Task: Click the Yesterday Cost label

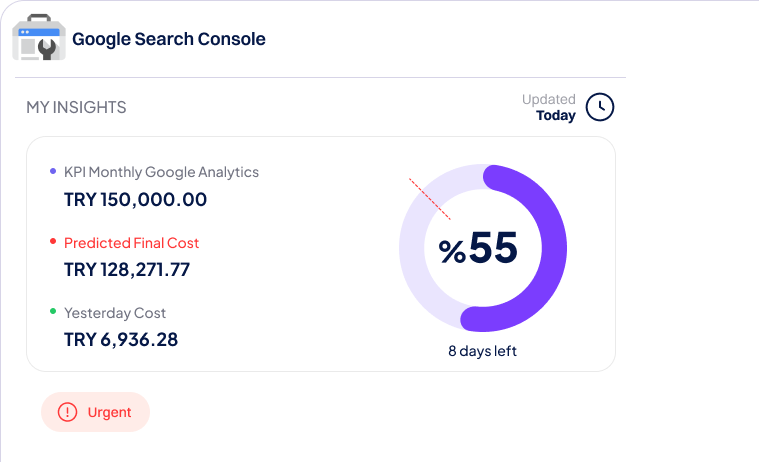Action: (x=115, y=313)
